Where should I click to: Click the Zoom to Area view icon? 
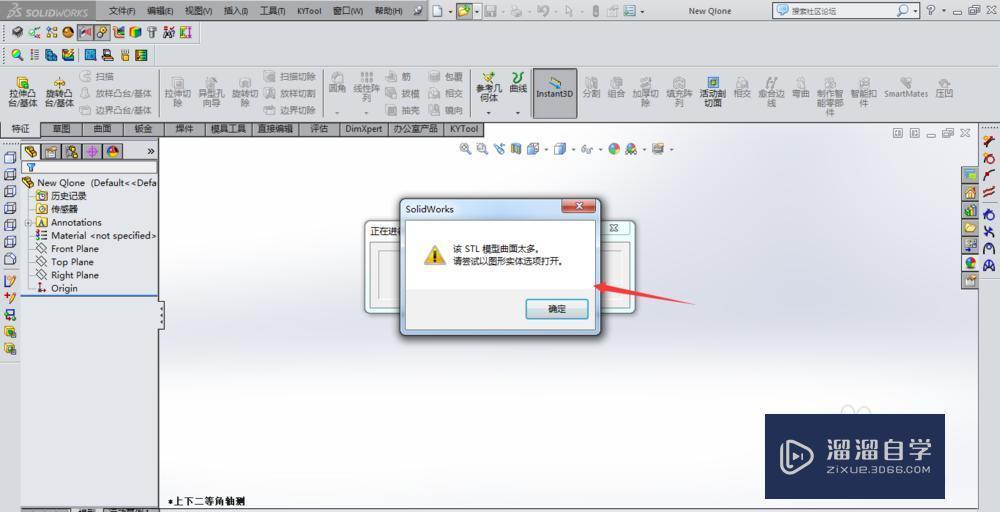(482, 149)
